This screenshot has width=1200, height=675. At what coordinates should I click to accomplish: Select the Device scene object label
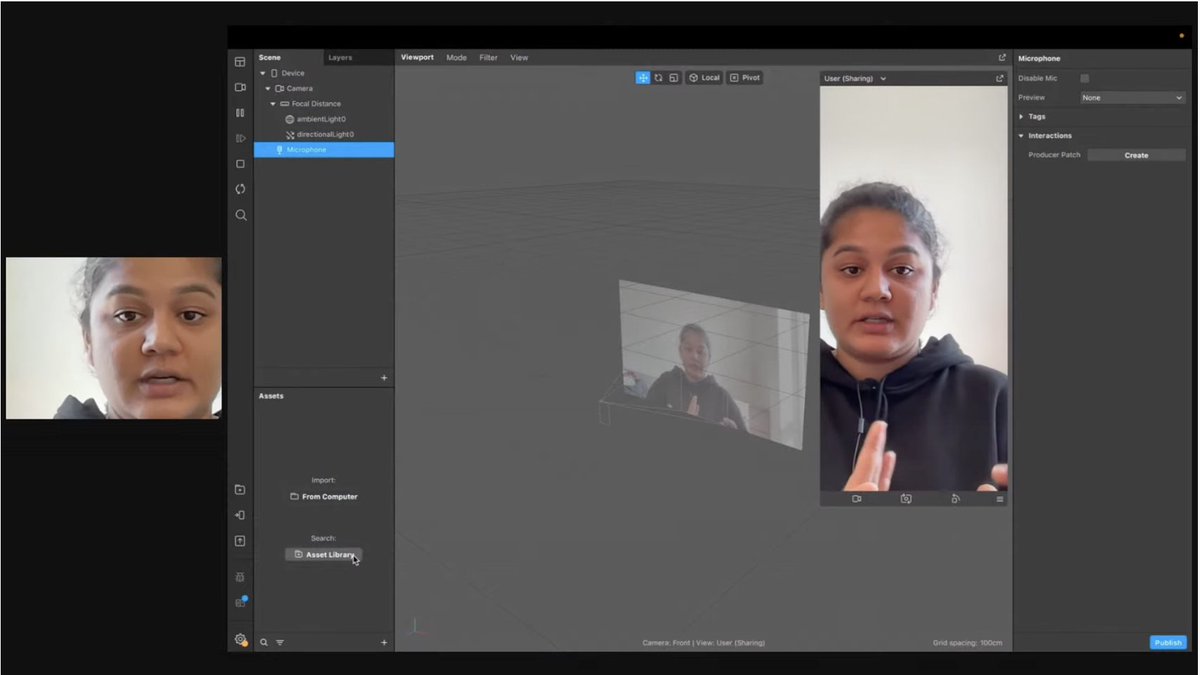pyautogui.click(x=292, y=73)
